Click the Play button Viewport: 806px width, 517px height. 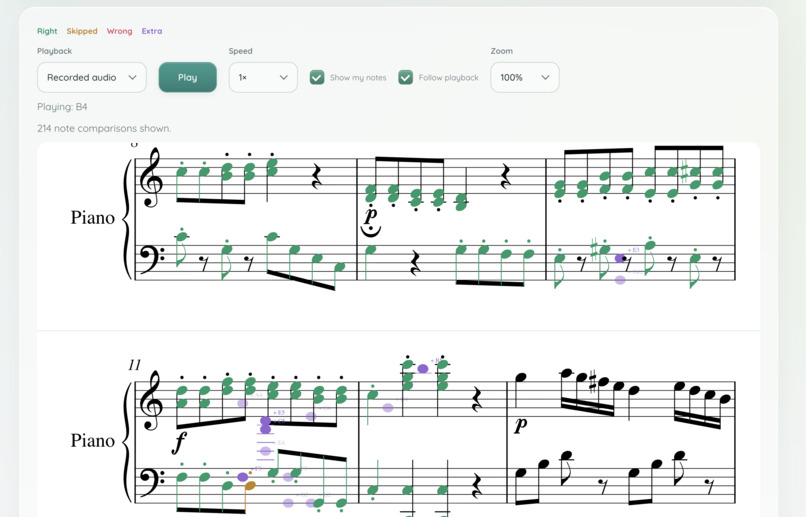[x=188, y=78]
